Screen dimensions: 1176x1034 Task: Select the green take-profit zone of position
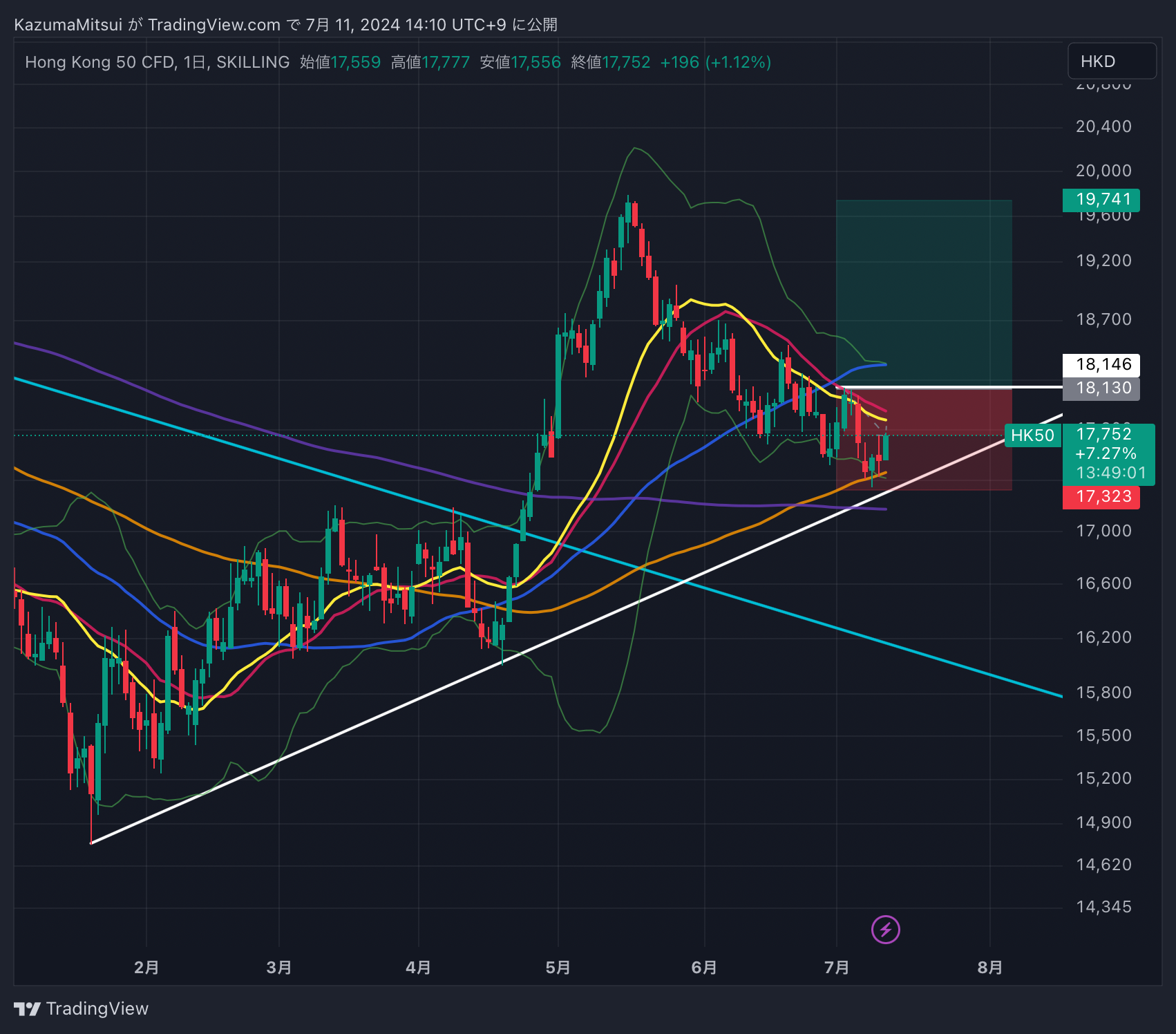[924, 294]
